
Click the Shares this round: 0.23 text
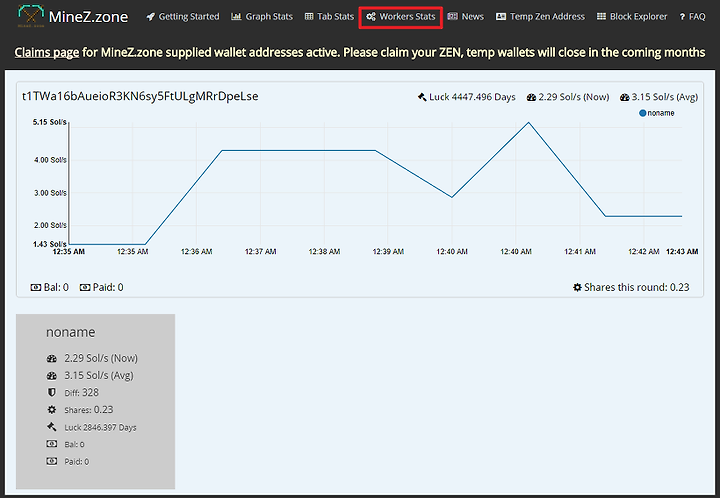[x=636, y=287]
